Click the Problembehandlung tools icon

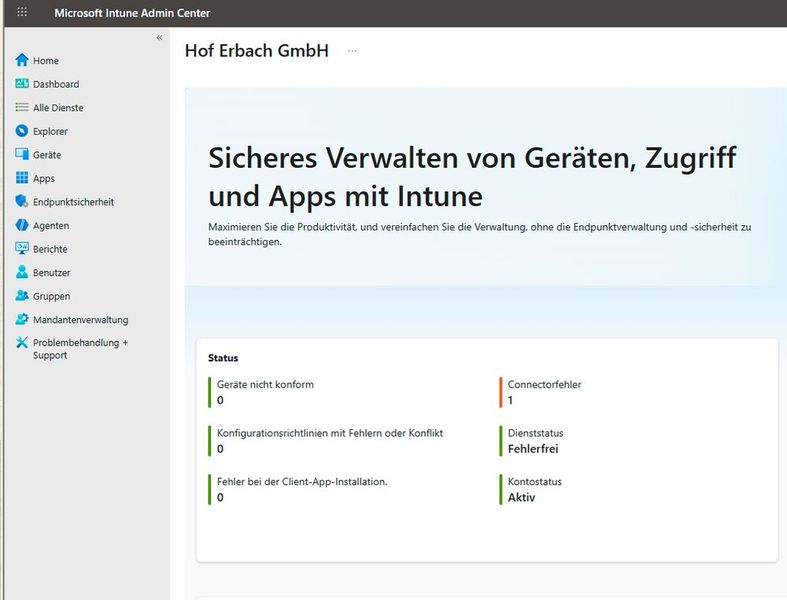pyautogui.click(x=22, y=343)
